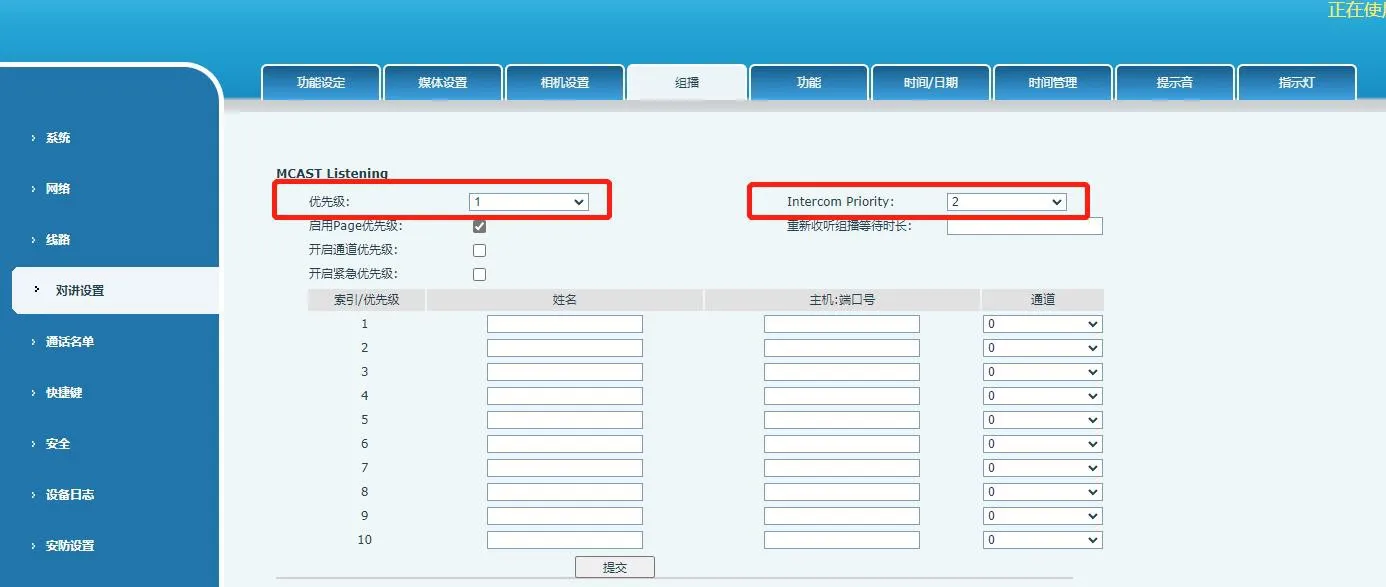Open the 通道 dropdown for row 1
This screenshot has width=1386, height=587.
pyautogui.click(x=1042, y=323)
